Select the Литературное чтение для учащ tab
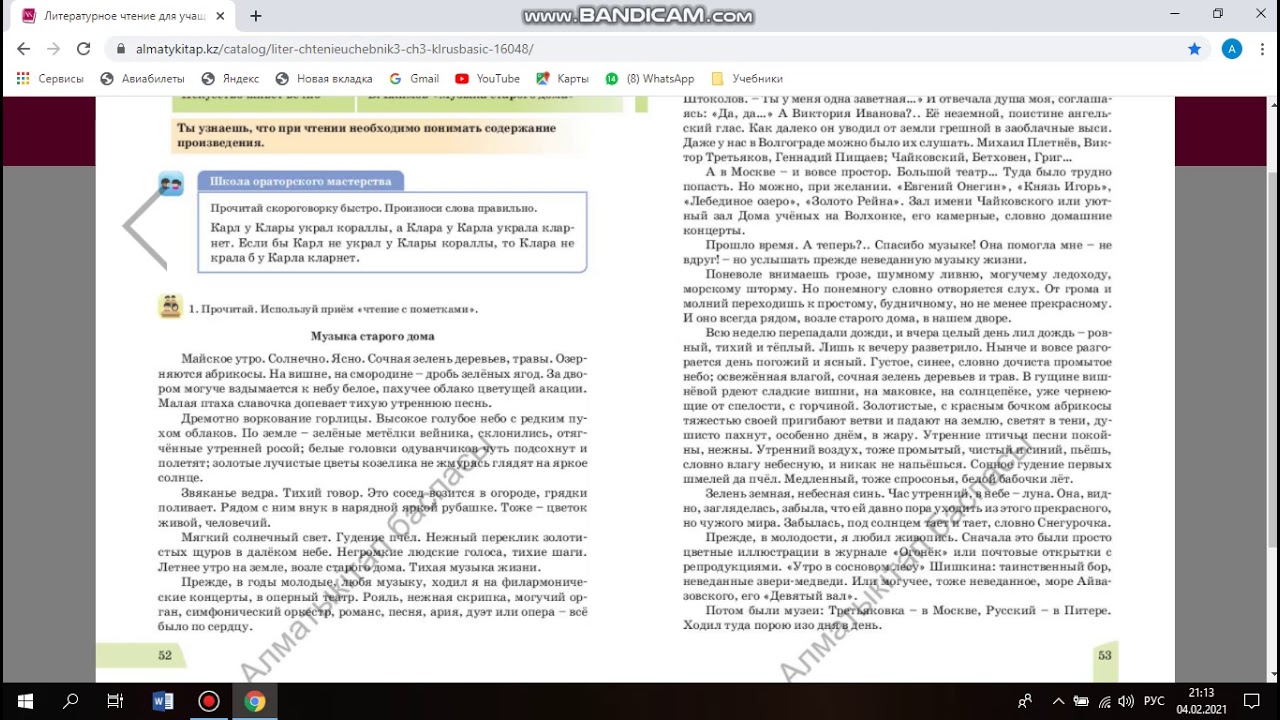 (x=125, y=16)
